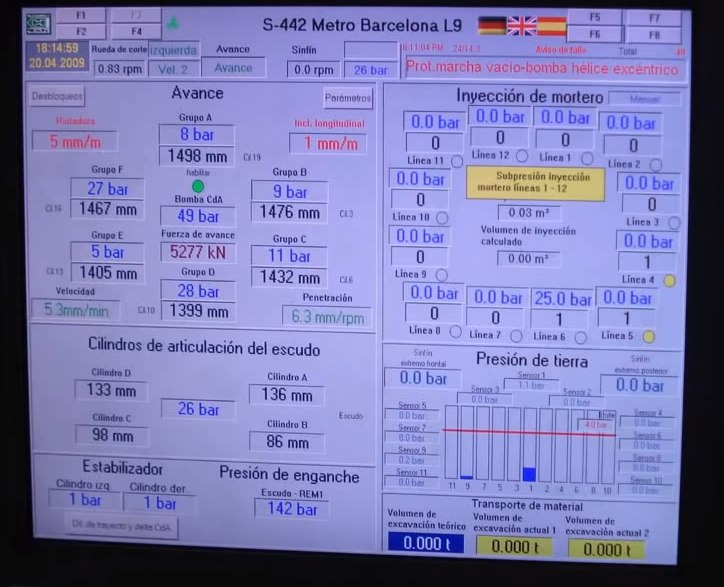Click Grupo E 1405 mm value
The height and width of the screenshot is (587, 724).
[x=108, y=272]
